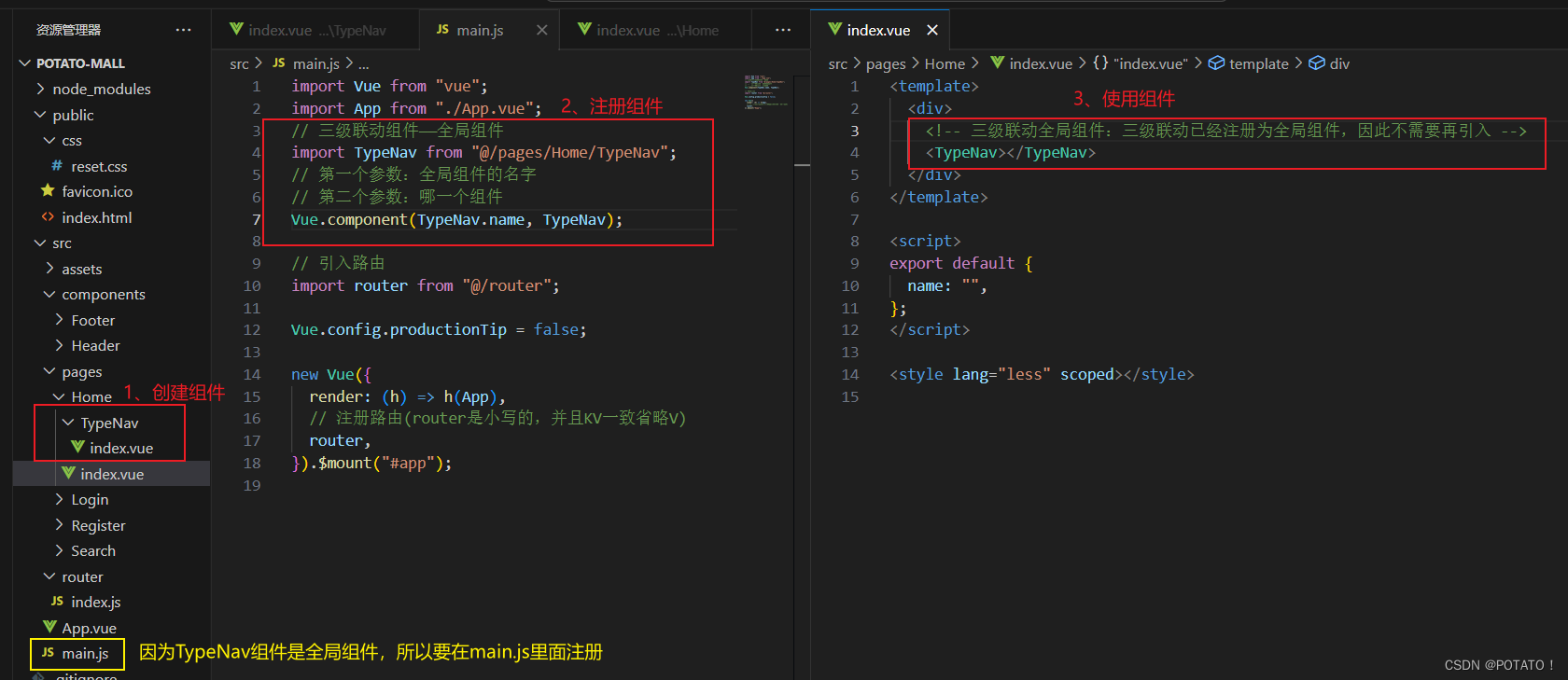Click line number 14 in main.js
Screen dimensions: 1568x680
(252, 374)
